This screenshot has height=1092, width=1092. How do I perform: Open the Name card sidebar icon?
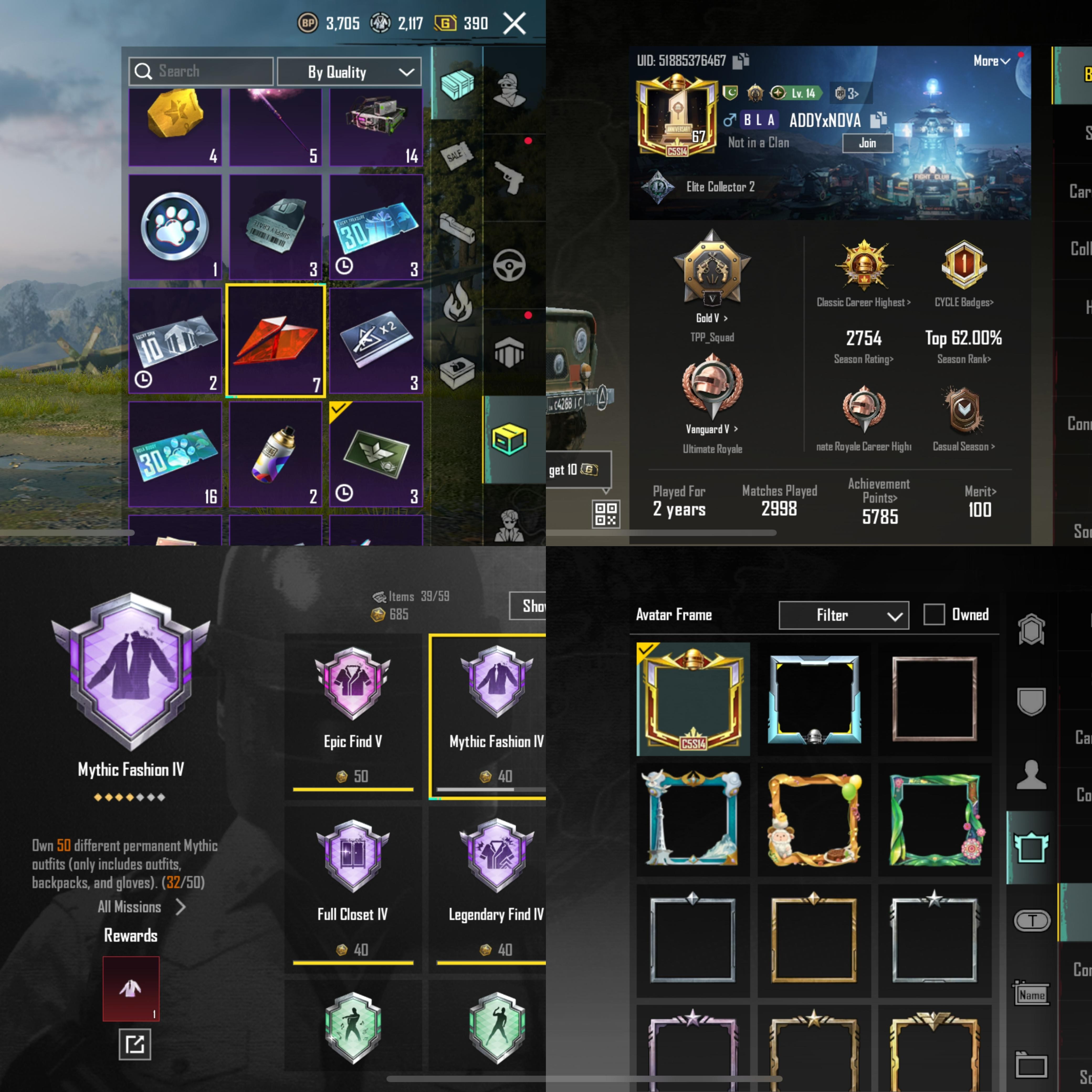pos(1032,994)
